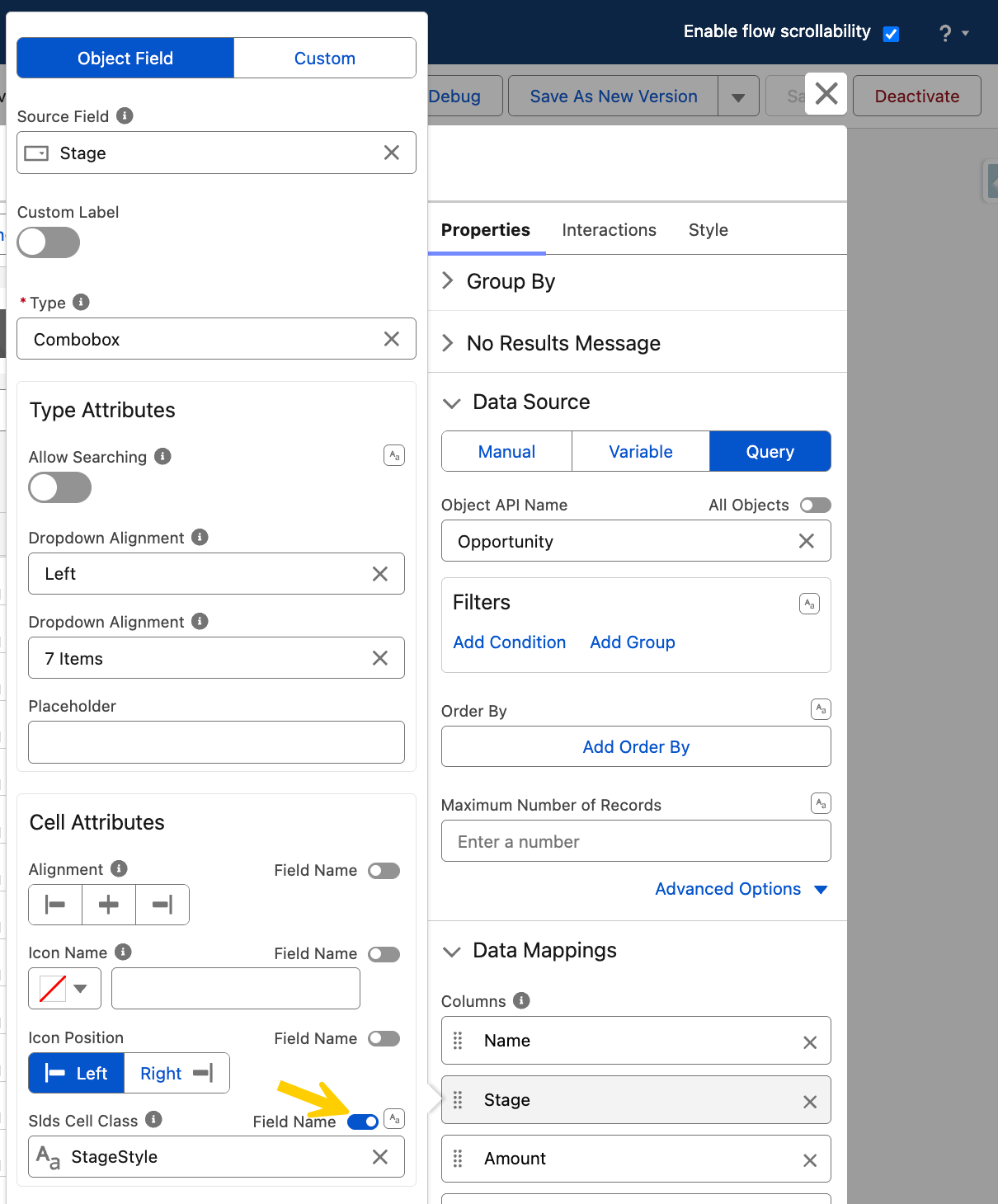
Task: Clear the Stage source field
Action: pyautogui.click(x=392, y=153)
